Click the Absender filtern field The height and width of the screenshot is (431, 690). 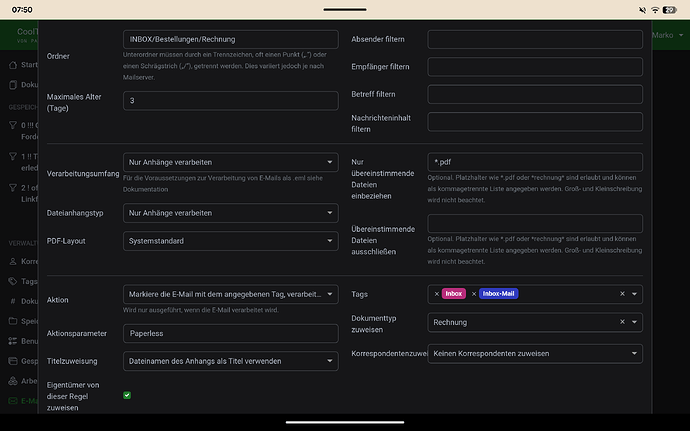[535, 39]
